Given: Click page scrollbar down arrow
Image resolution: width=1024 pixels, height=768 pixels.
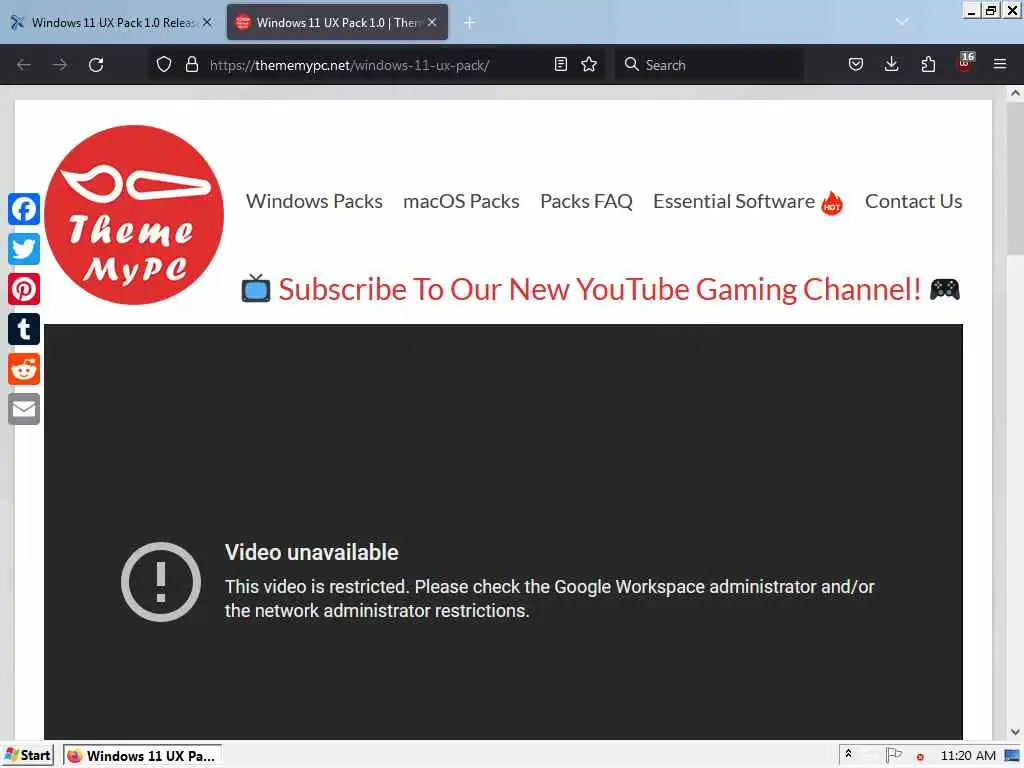Looking at the screenshot, I should click(x=1015, y=732).
